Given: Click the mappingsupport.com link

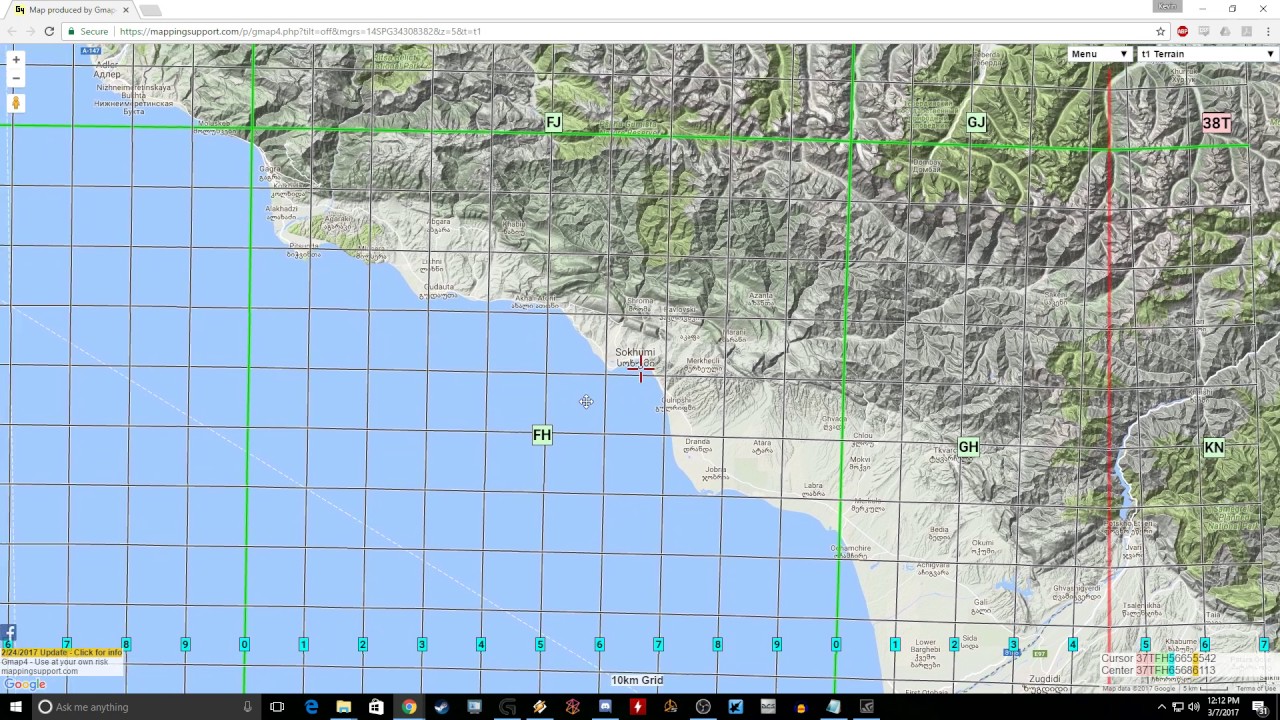Looking at the screenshot, I should 39,671.
